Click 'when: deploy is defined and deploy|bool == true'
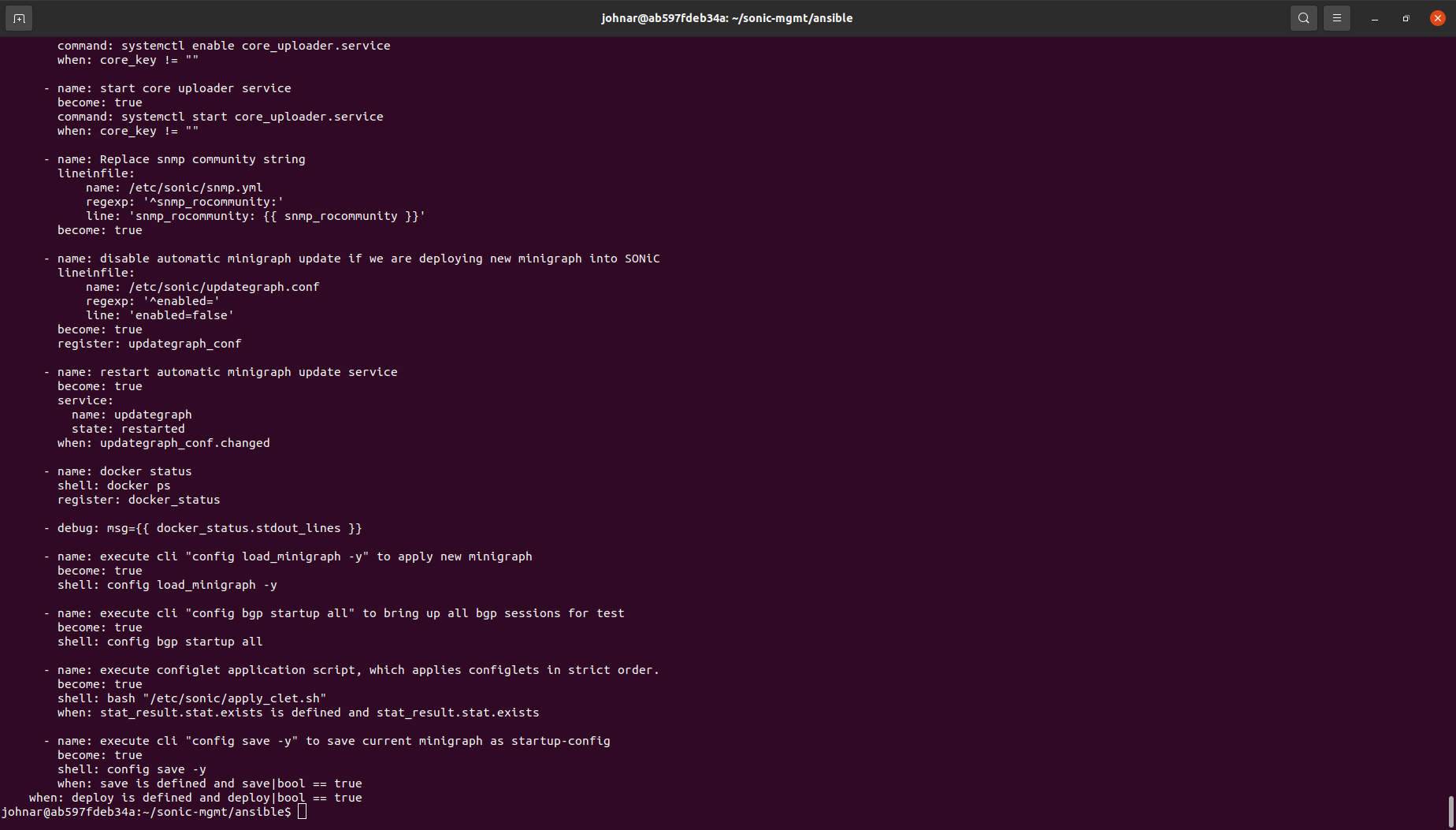 [x=195, y=798]
